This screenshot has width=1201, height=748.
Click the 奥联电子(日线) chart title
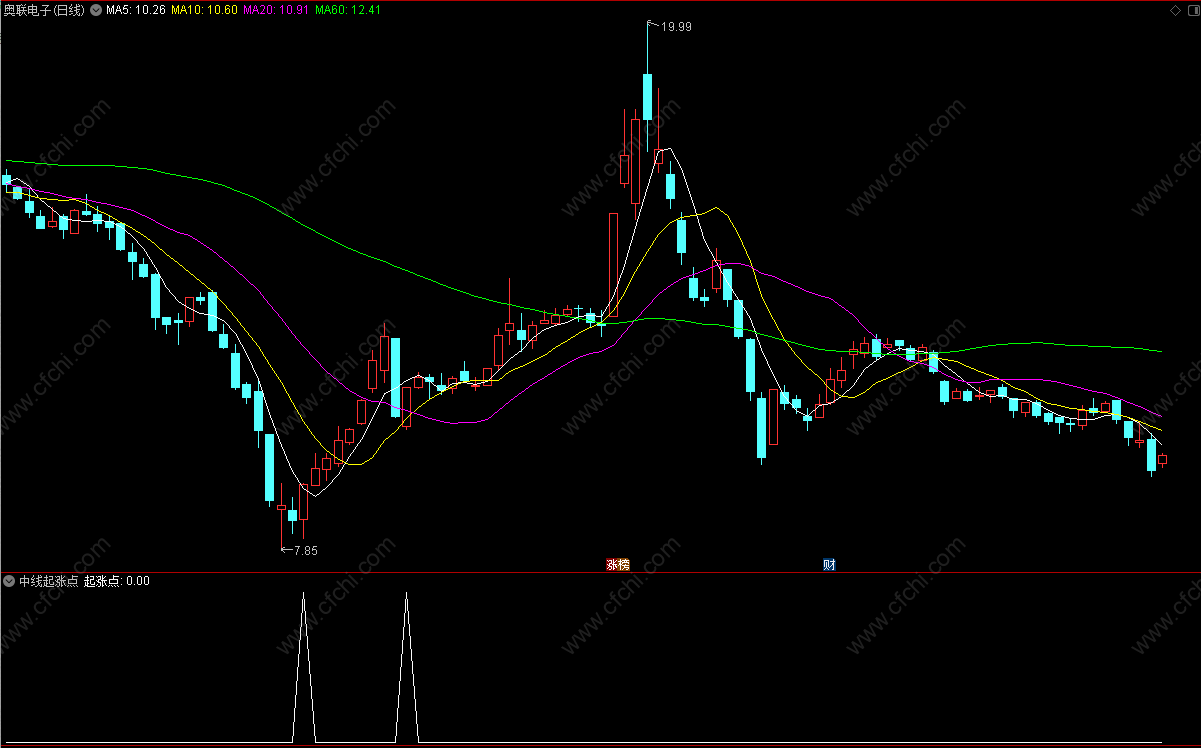coord(44,10)
